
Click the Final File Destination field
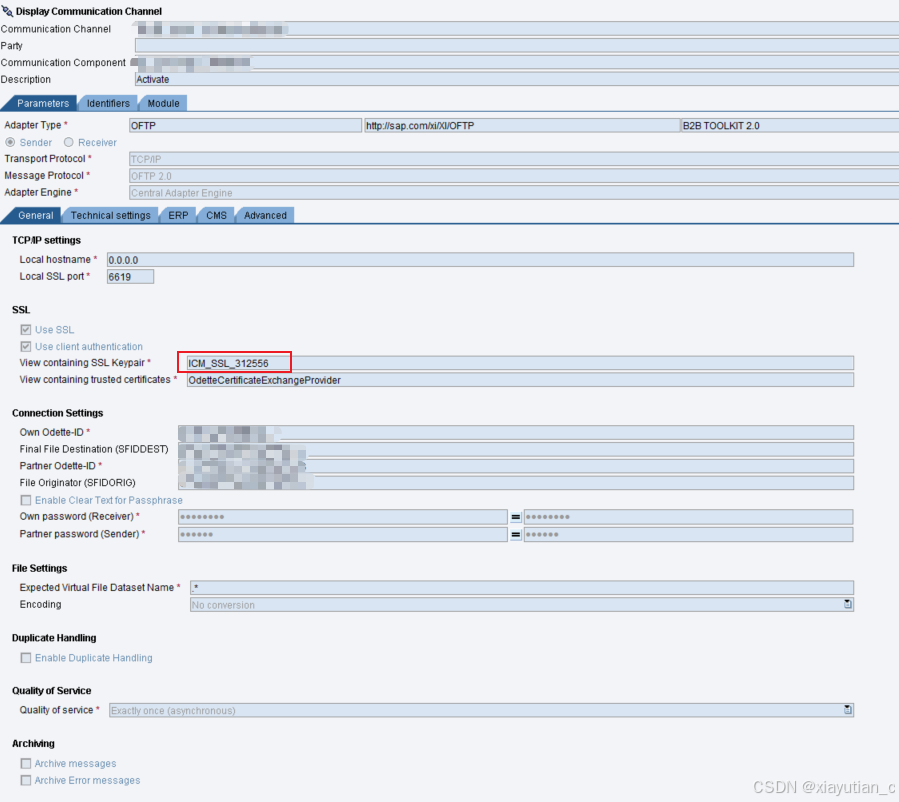coord(515,449)
